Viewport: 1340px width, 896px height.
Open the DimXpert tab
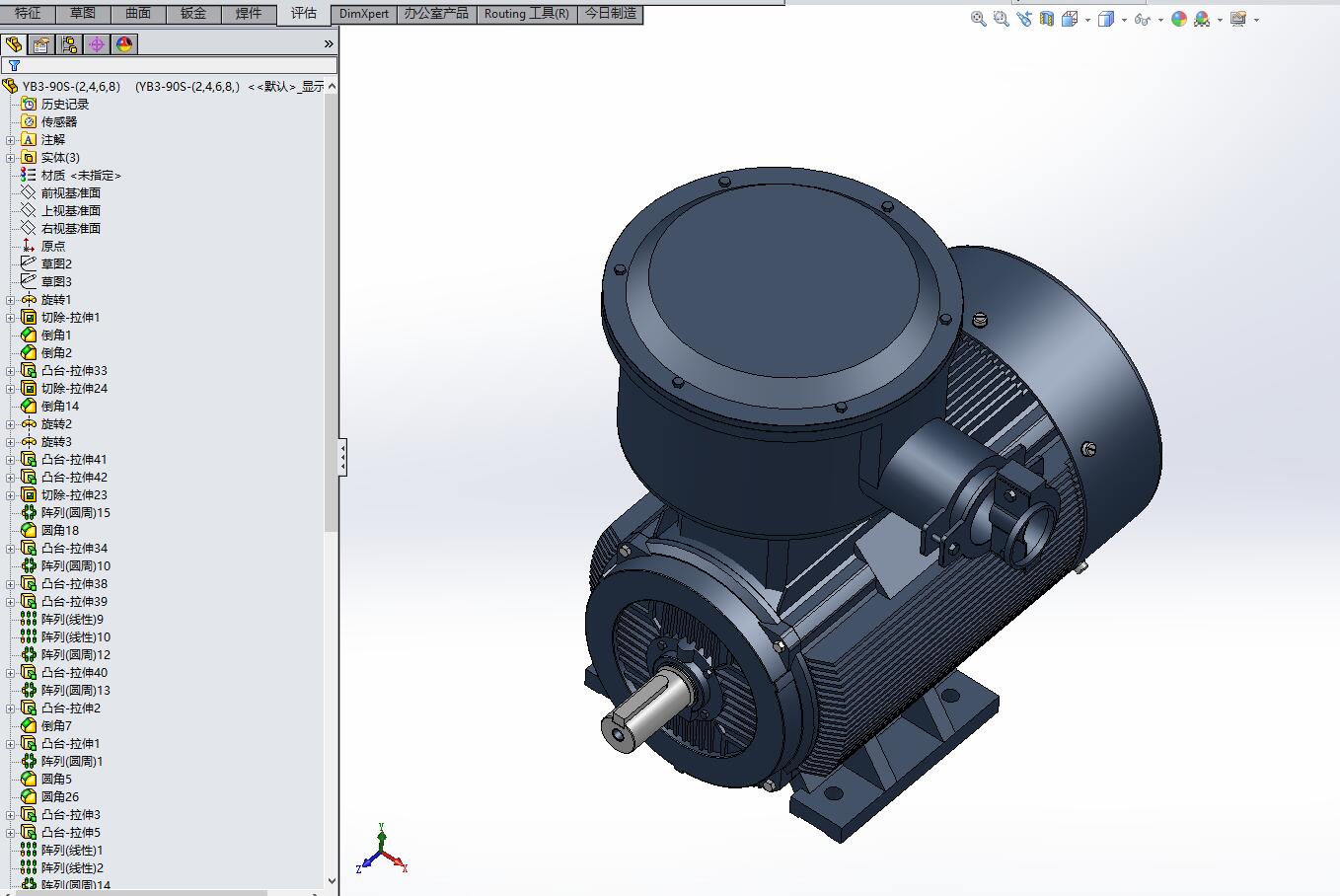(x=364, y=14)
